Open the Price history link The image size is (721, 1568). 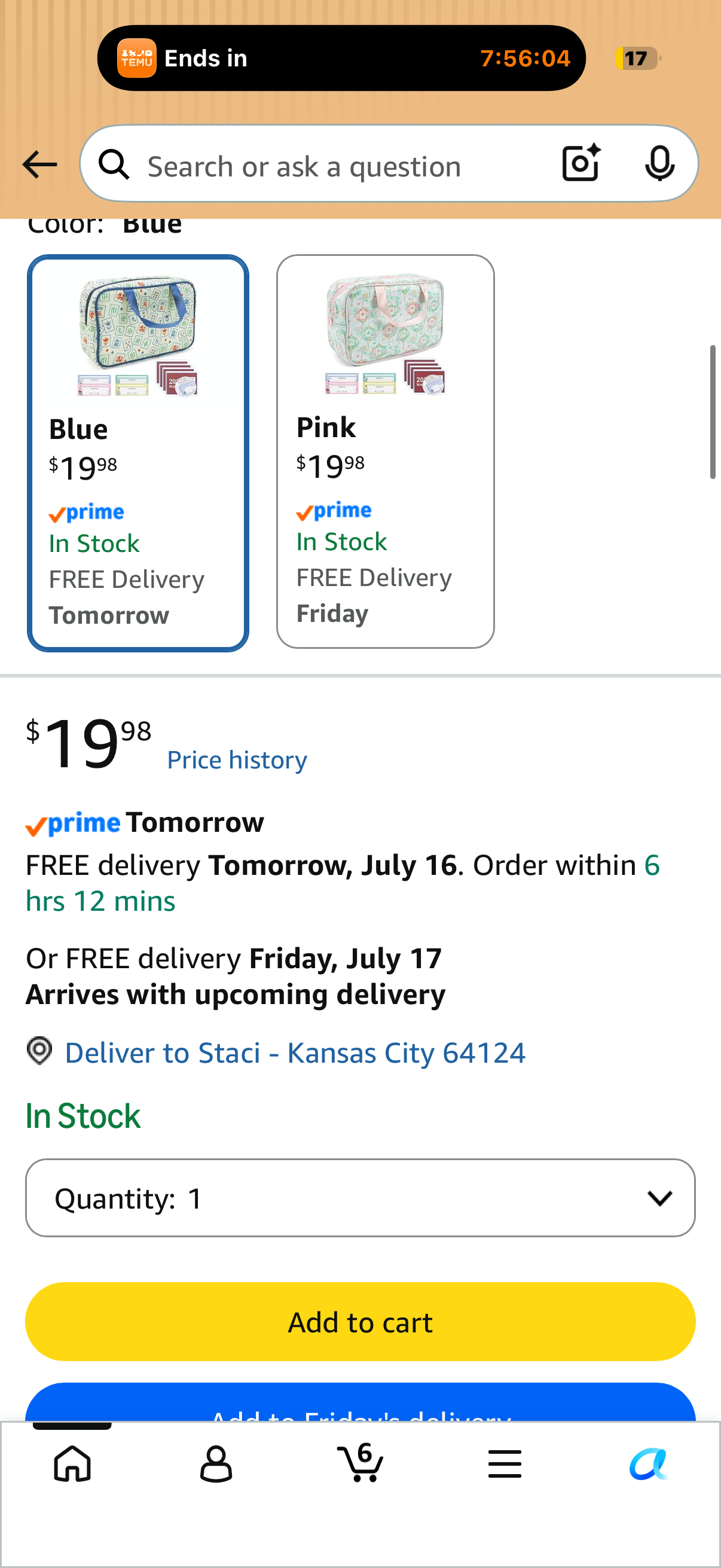pyautogui.click(x=237, y=759)
